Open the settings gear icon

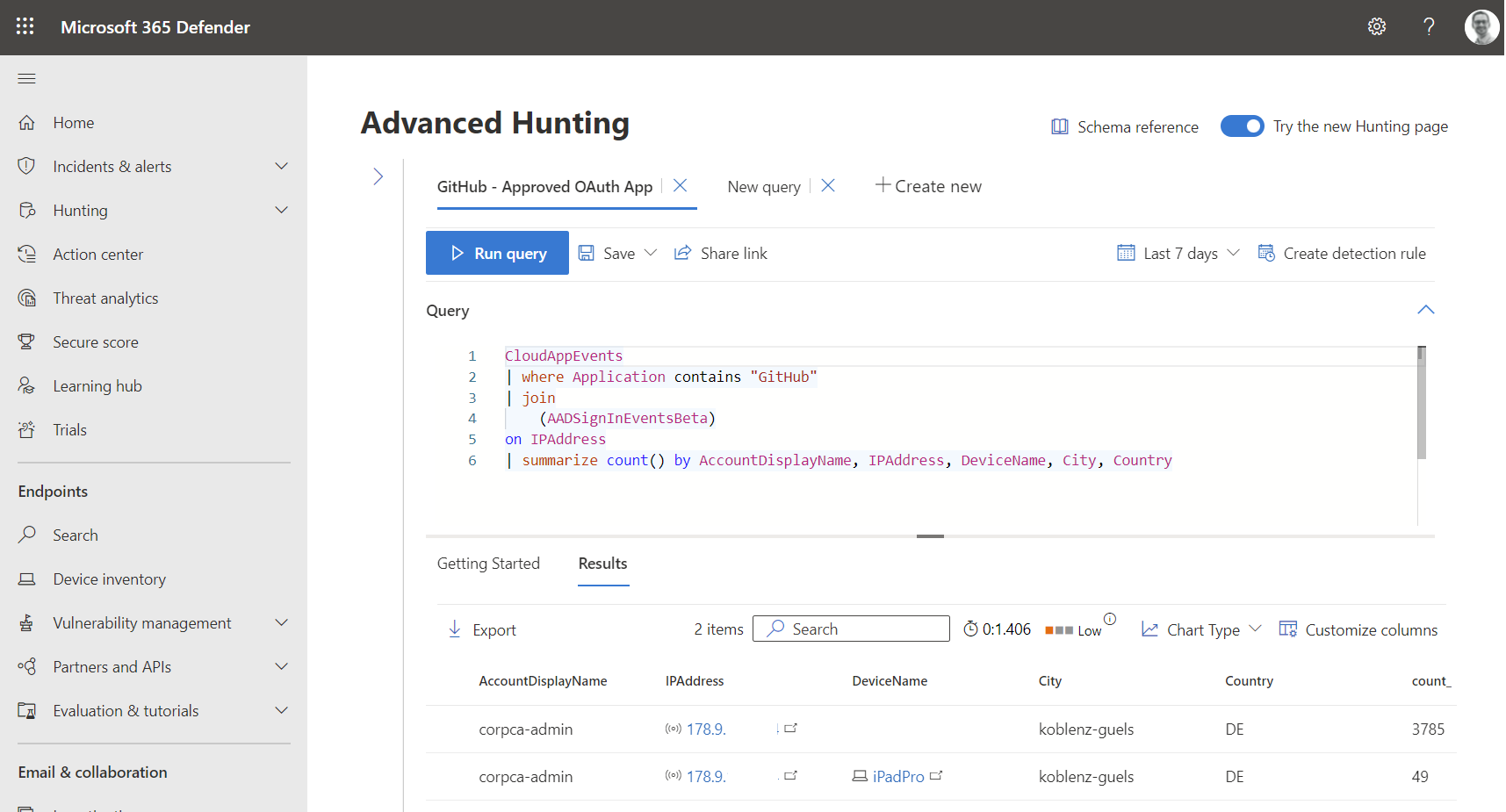coord(1376,26)
